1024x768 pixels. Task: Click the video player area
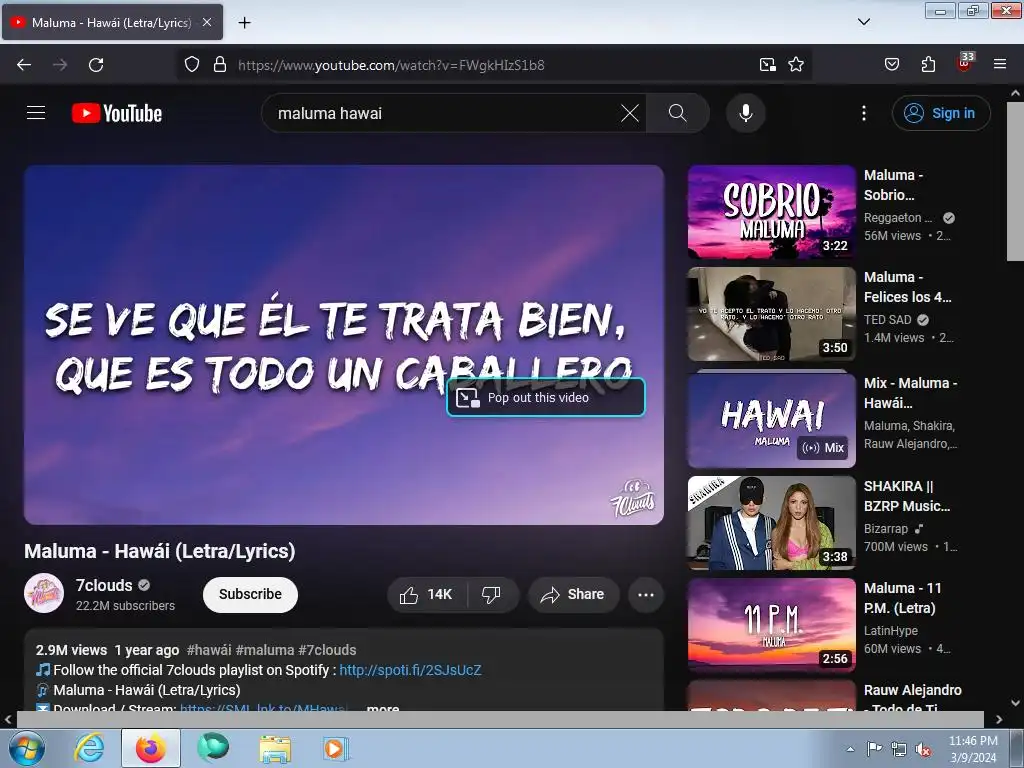pos(344,344)
